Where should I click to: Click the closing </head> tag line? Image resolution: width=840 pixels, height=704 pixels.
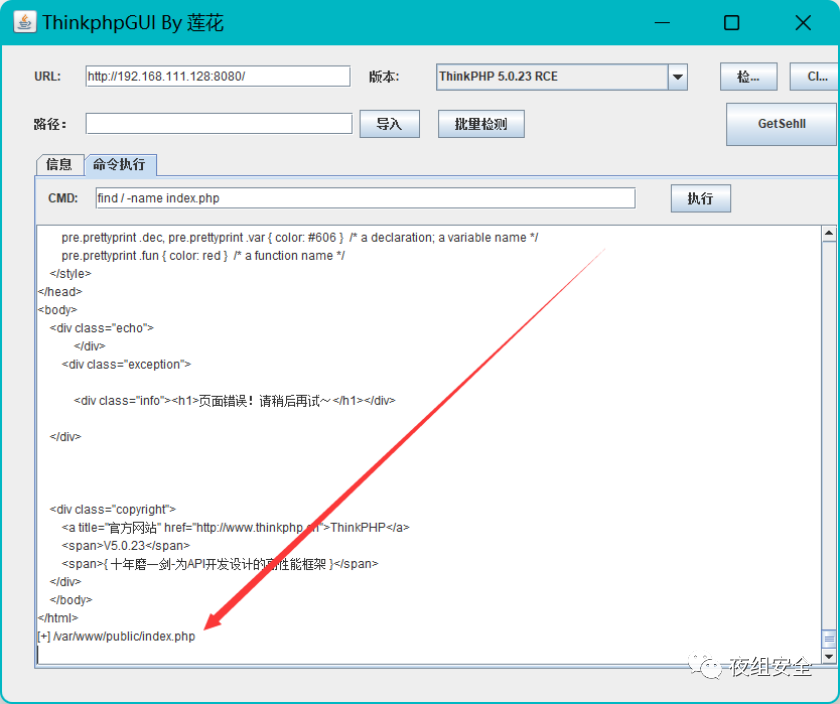pos(60,291)
